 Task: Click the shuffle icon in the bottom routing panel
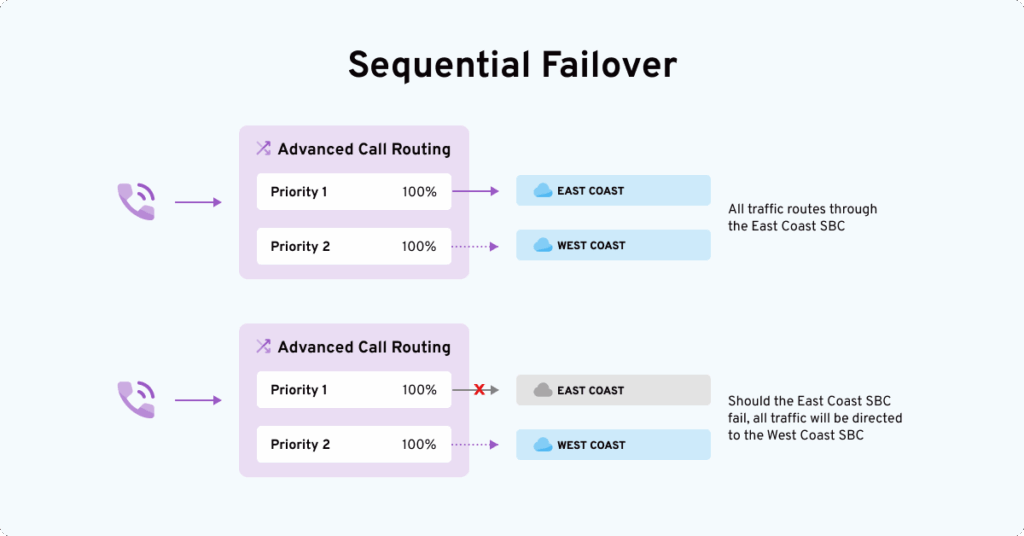263,347
